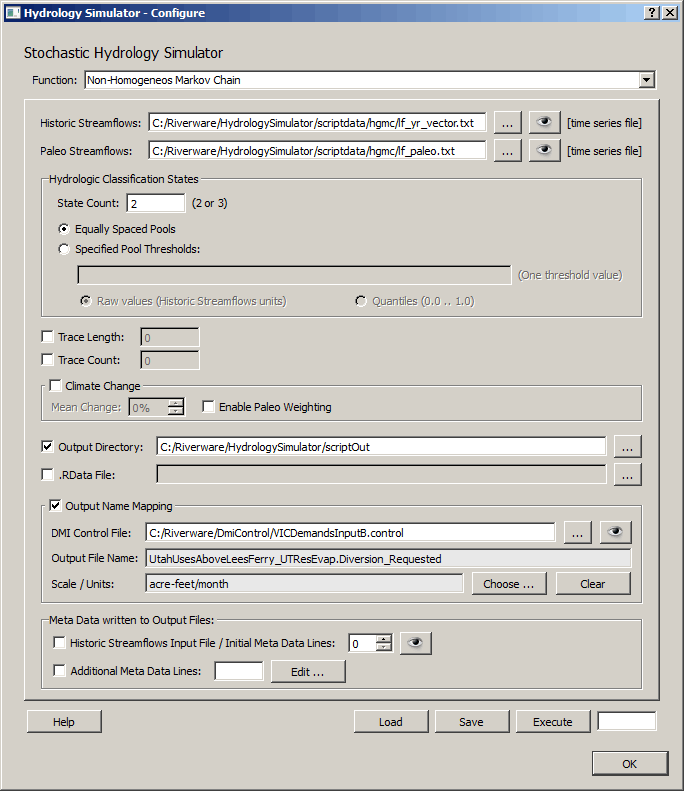
Task: Confirm the dialog with OK
Action: [630, 763]
